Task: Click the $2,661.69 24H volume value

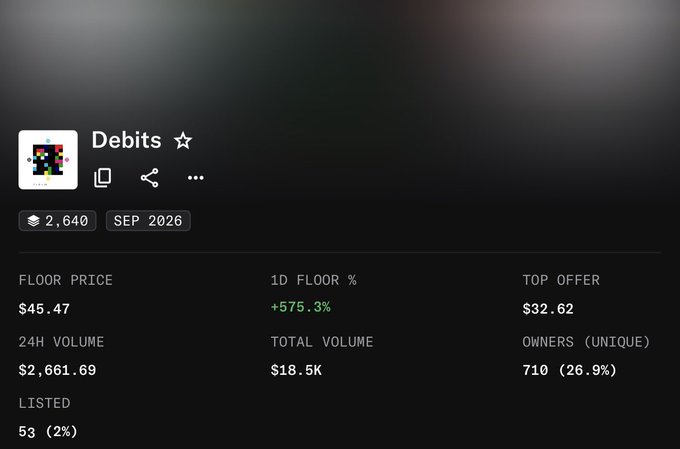Action: [x=57, y=370]
